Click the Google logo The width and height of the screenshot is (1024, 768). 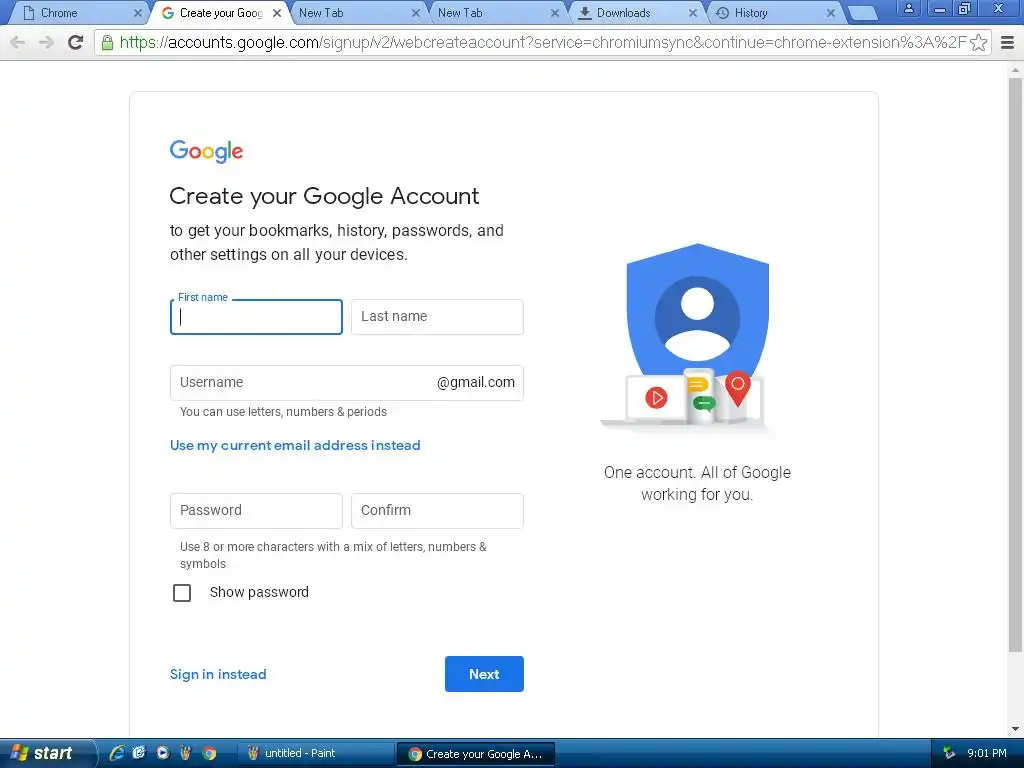206,151
